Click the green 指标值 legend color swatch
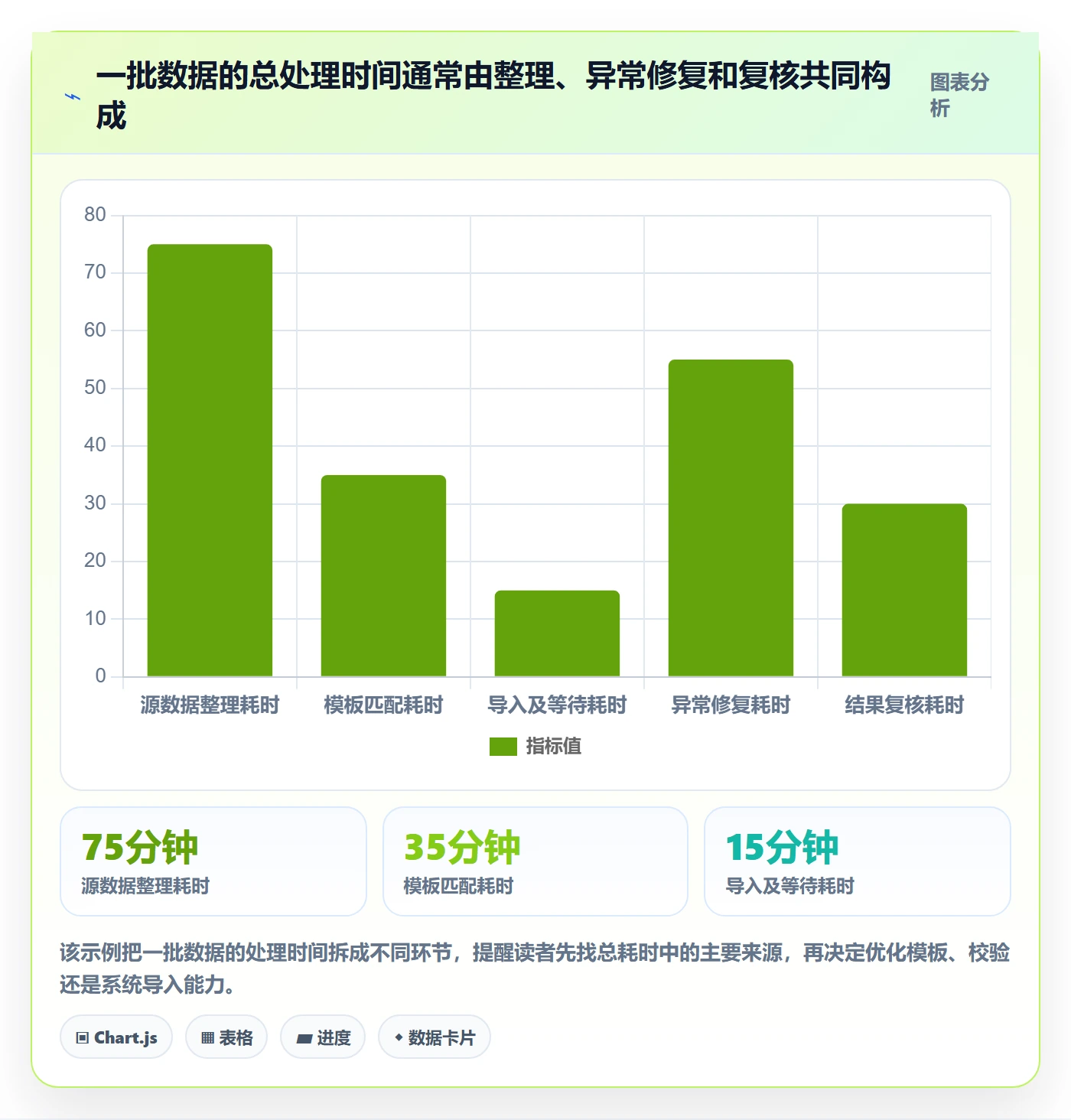 tap(503, 746)
